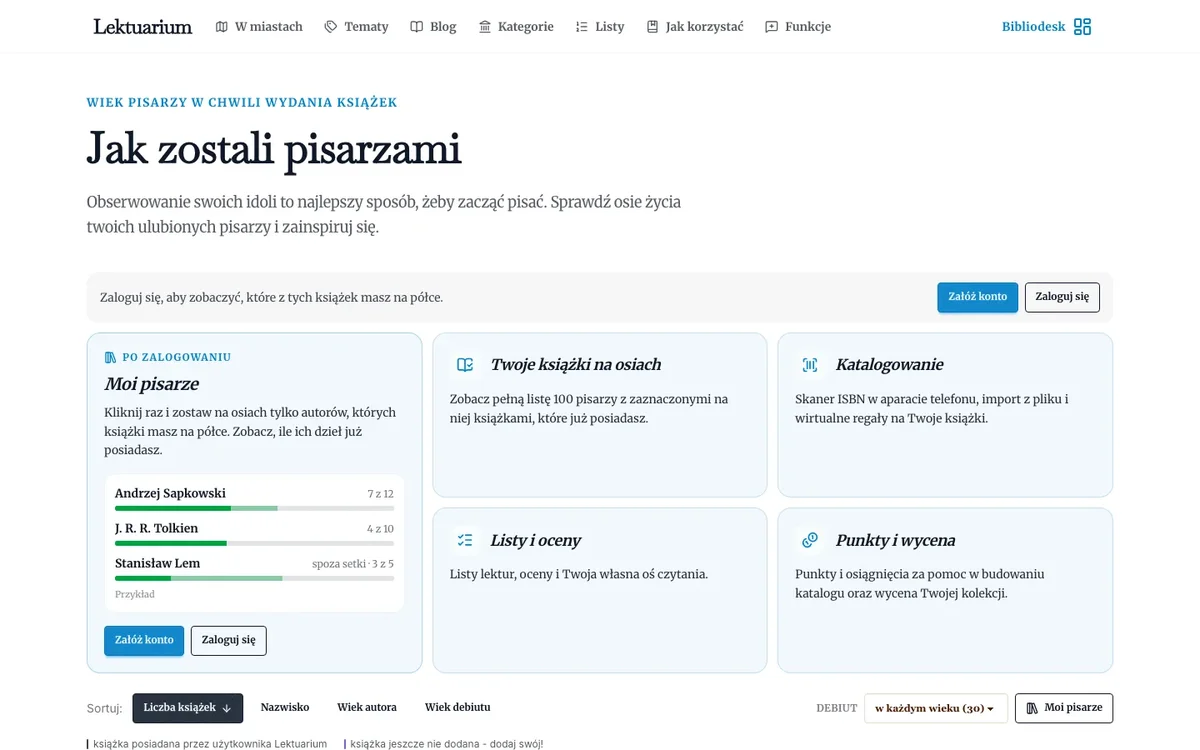Screen dimensions: 1200x750
Task: Click the 'książka jeszcze nie dodana' legend text
Action: tap(446, 744)
